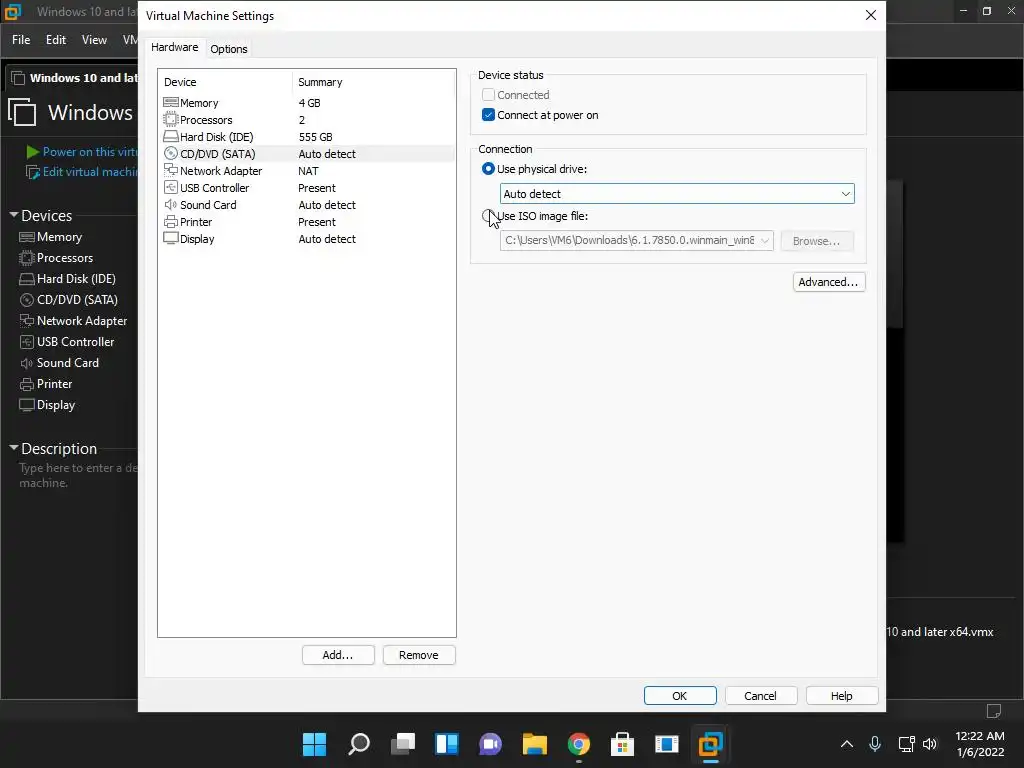Open the Windows Start menu

click(314, 744)
